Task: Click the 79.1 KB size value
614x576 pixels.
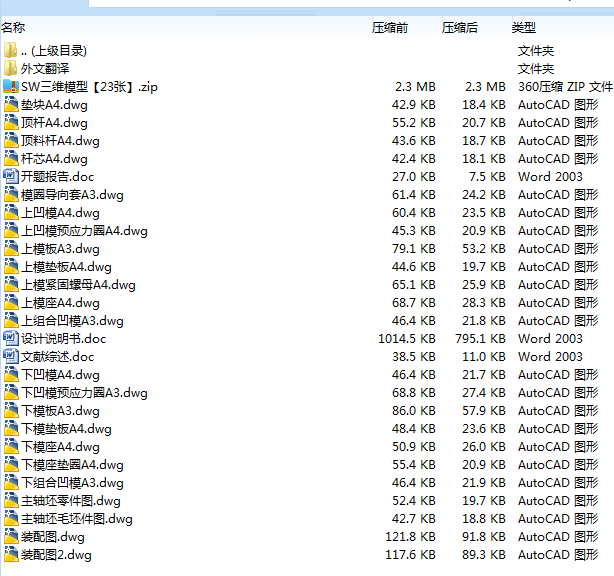Action: click(x=414, y=249)
